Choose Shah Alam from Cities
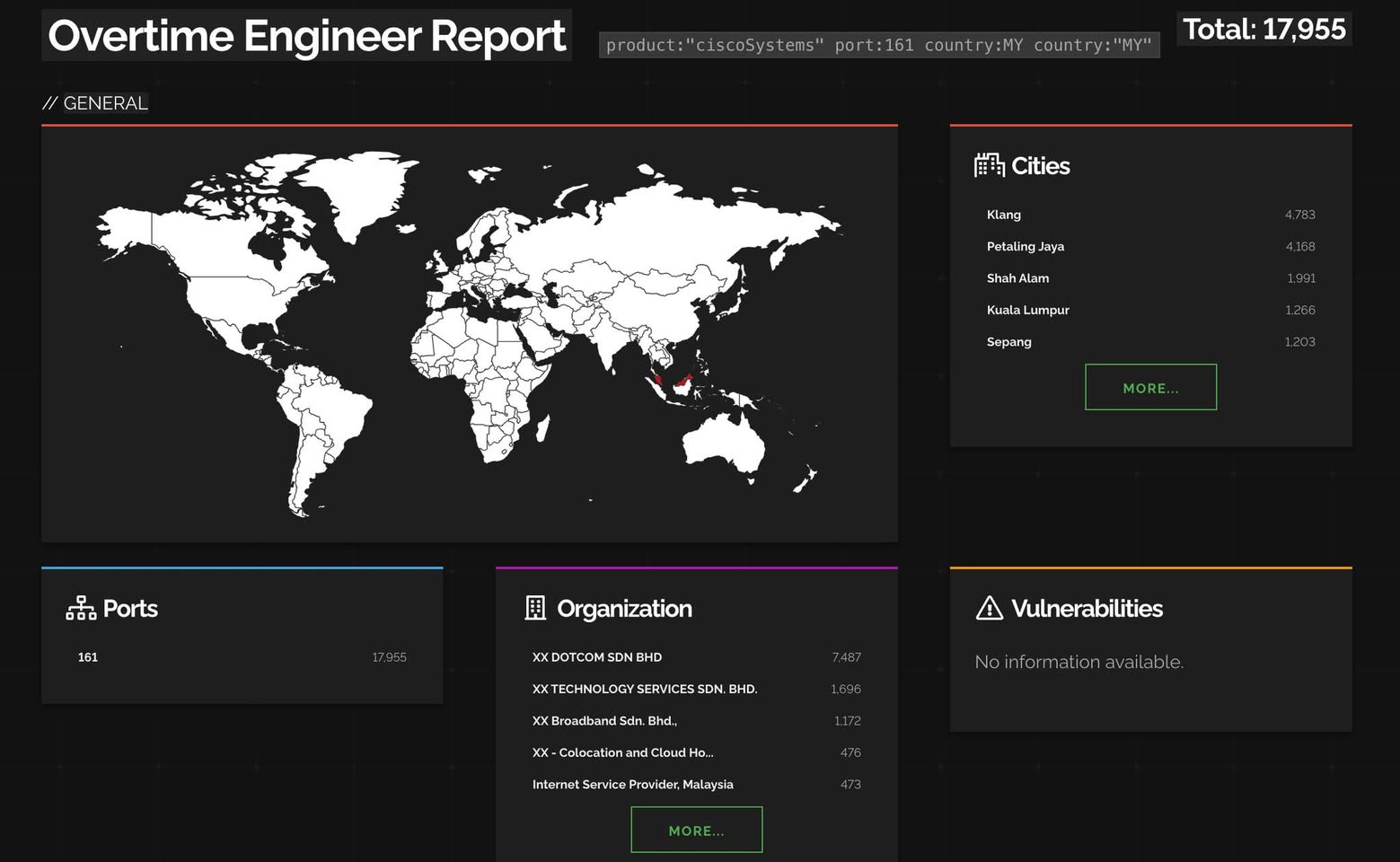This screenshot has height=862, width=1400. click(1017, 278)
